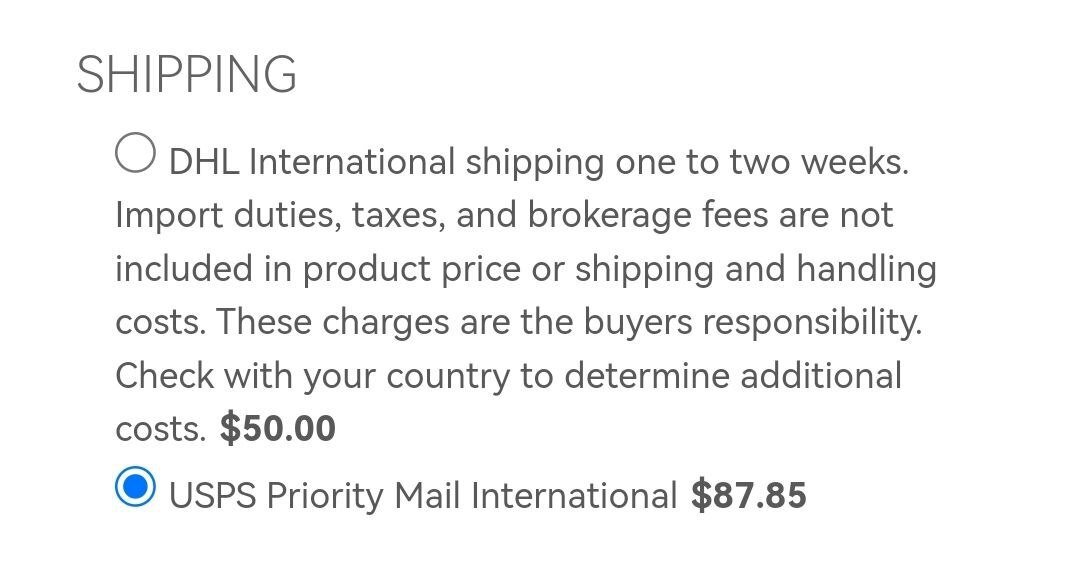Click the 'DHL' word in the first option
This screenshot has width=1080, height=566.
[204, 163]
